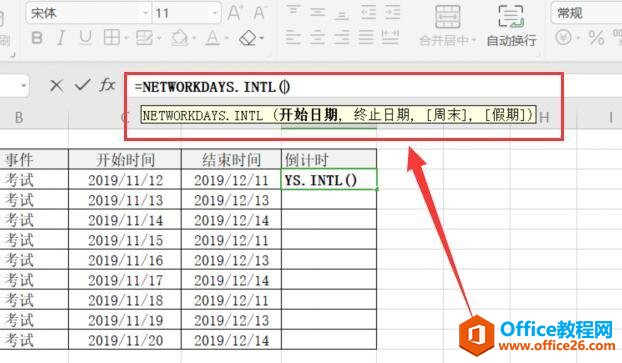Align text right
Viewport: 622px width, 363px height.
[342, 37]
